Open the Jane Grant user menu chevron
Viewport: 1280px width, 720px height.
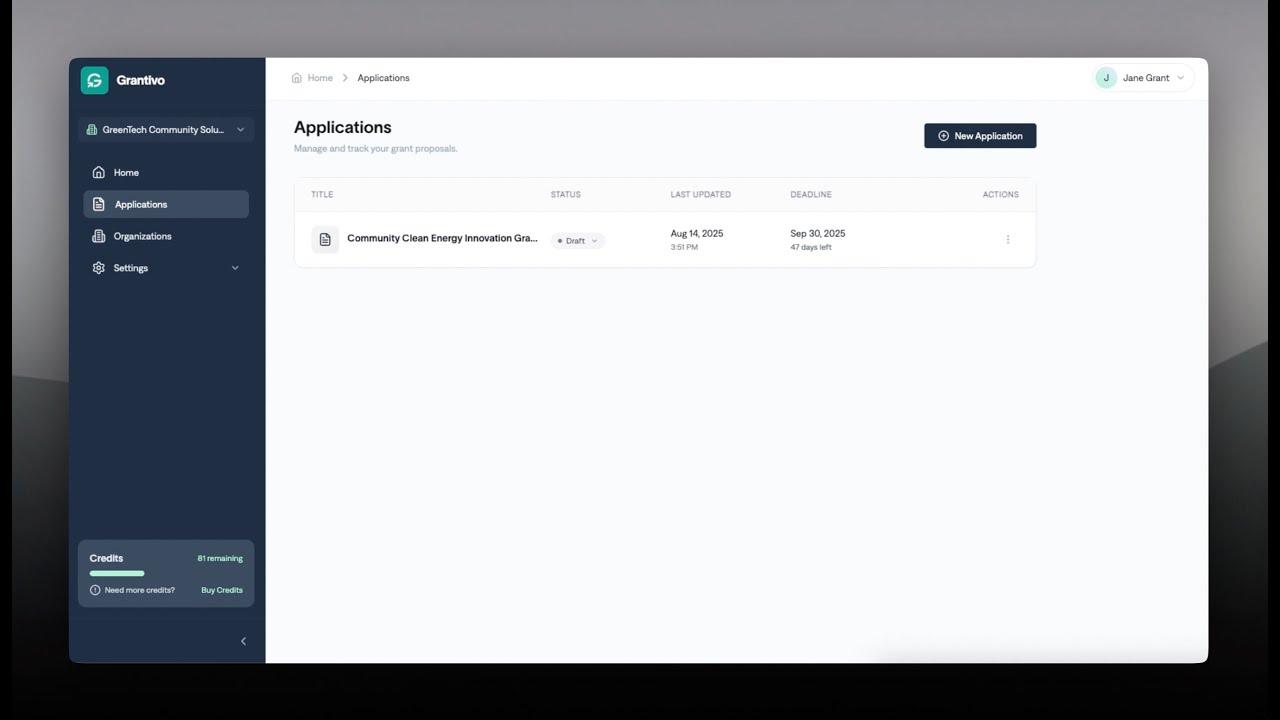coord(1180,78)
